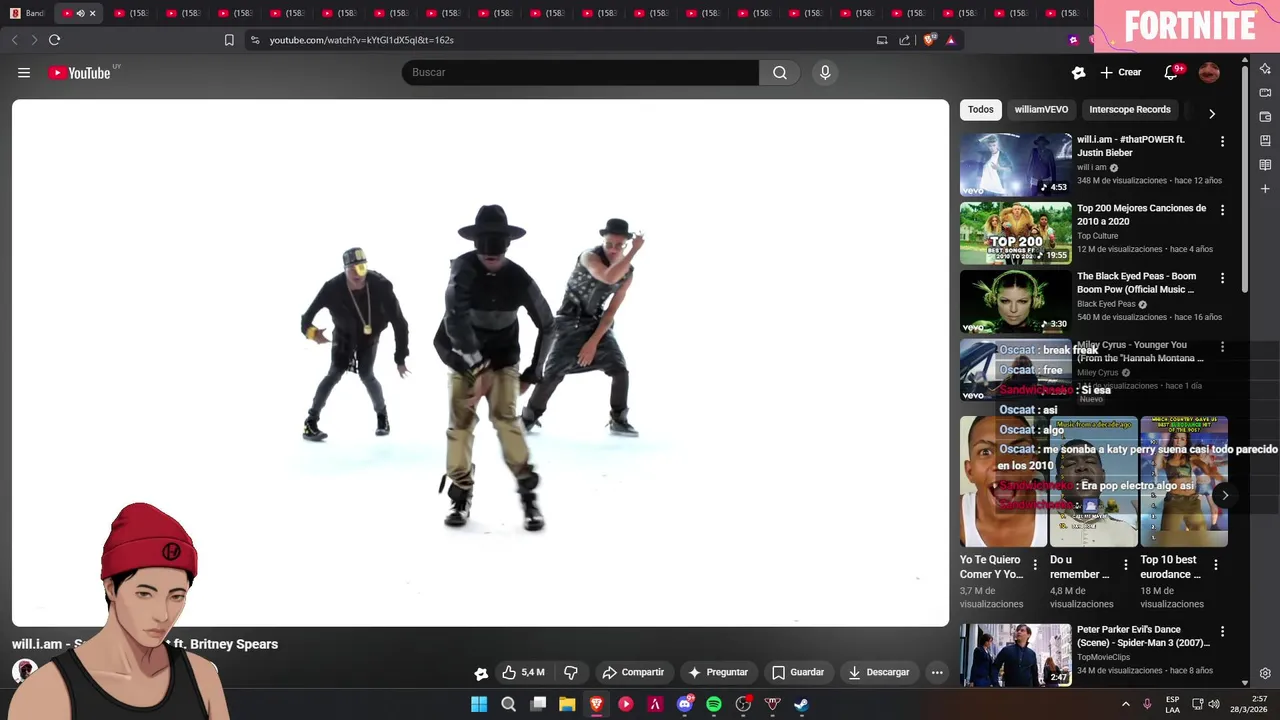Click the address bar URL
Screen dimensions: 1280x720
(x=361, y=40)
